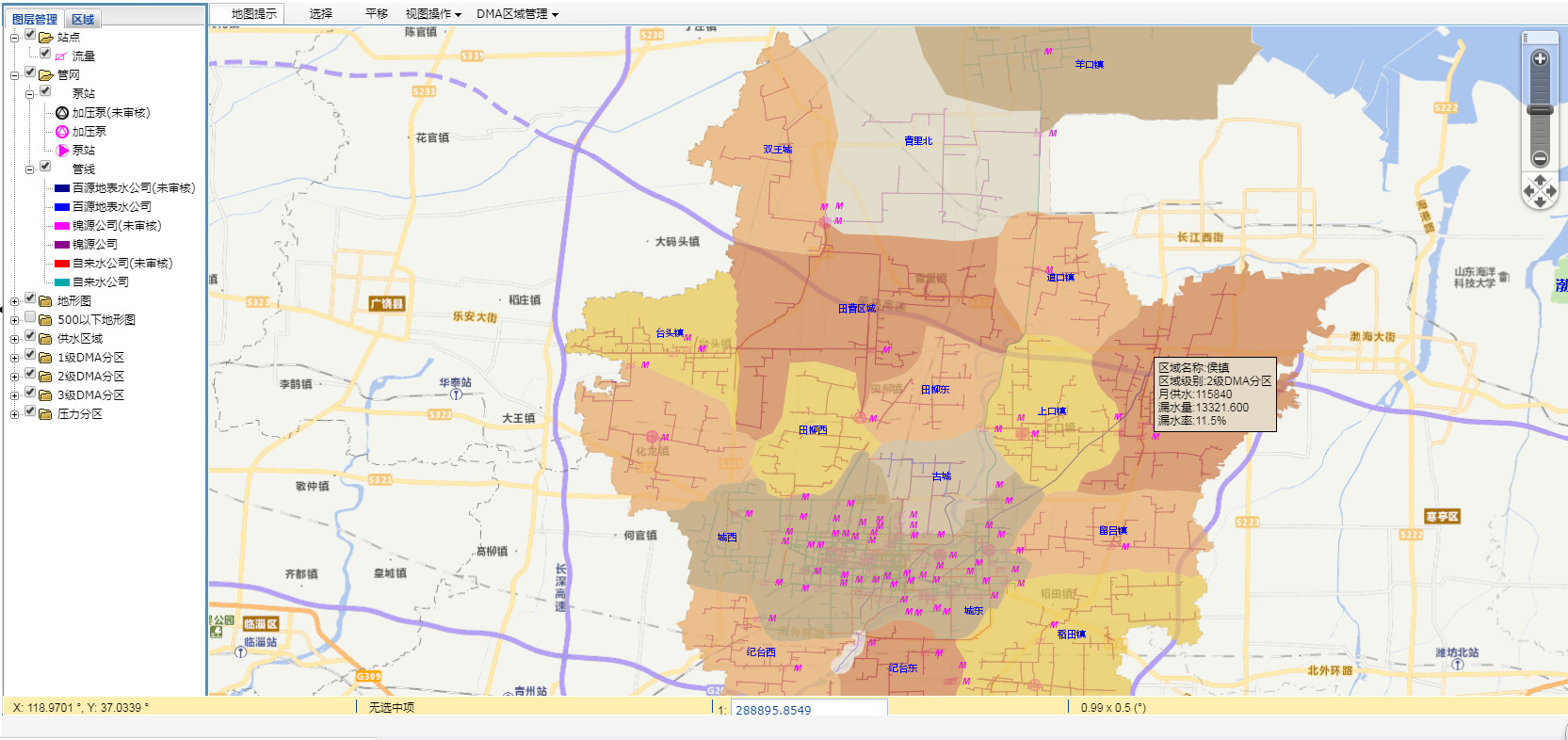
Task: Select the 加压泵(未审核) pump icon
Action: (x=62, y=113)
